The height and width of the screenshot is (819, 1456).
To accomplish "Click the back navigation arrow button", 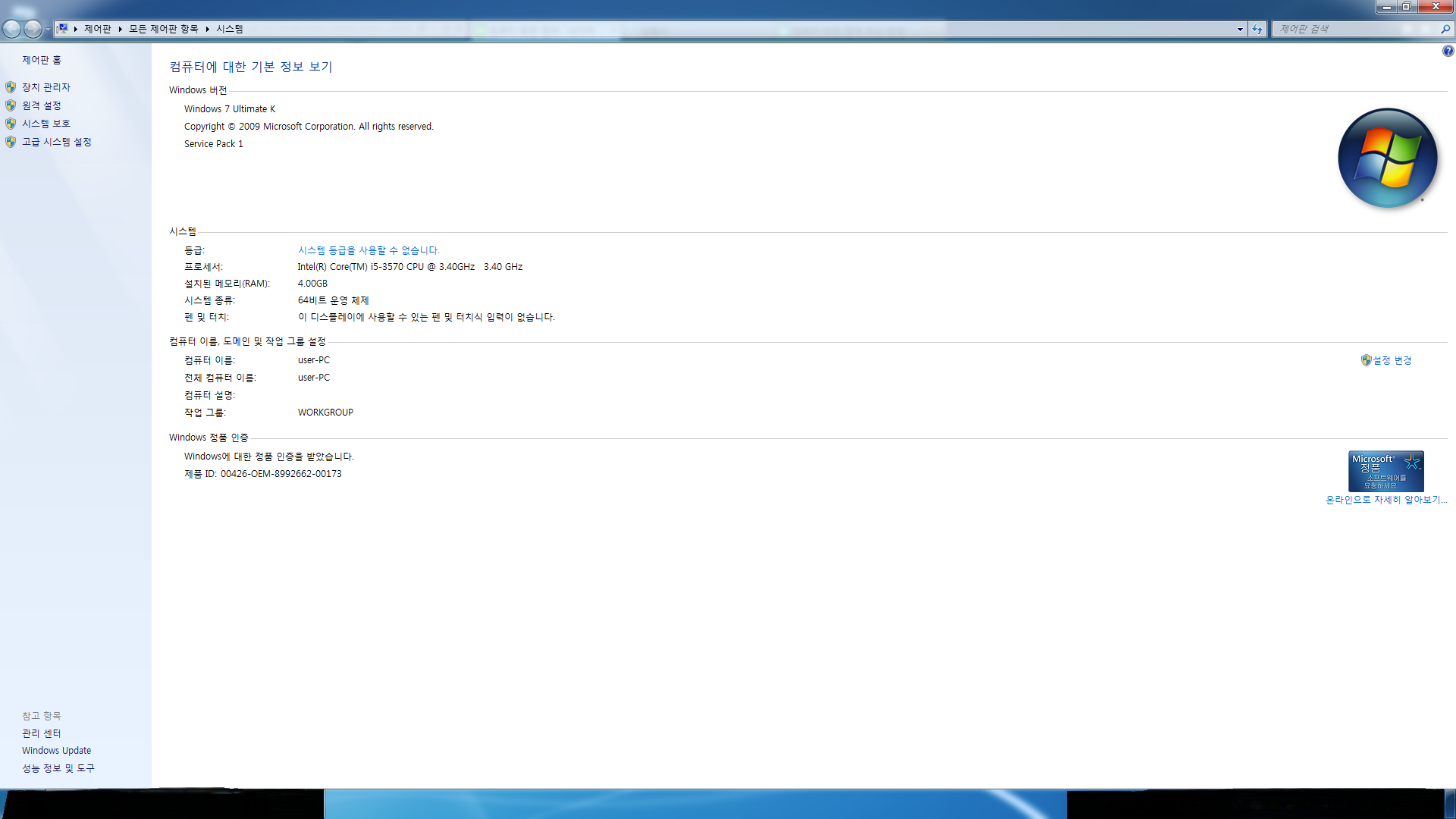I will pos(12,29).
